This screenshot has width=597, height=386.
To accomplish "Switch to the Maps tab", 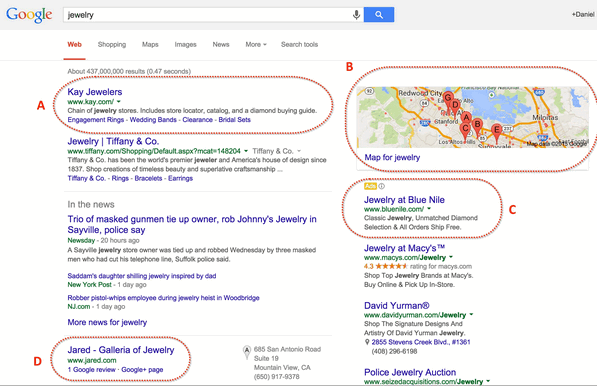I will pyautogui.click(x=150, y=45).
